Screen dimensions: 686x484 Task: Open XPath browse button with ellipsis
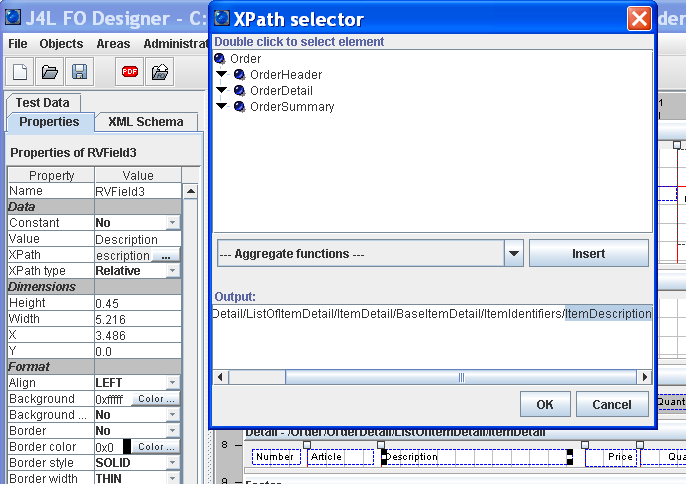click(x=165, y=256)
